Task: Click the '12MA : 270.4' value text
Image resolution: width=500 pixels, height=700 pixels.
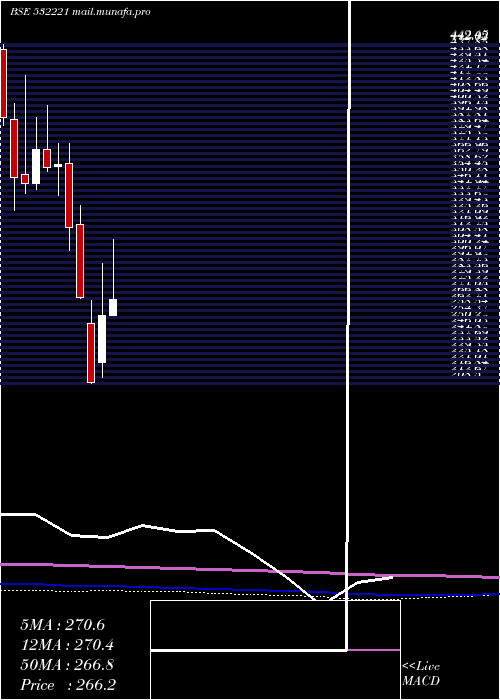Action: 67,645
